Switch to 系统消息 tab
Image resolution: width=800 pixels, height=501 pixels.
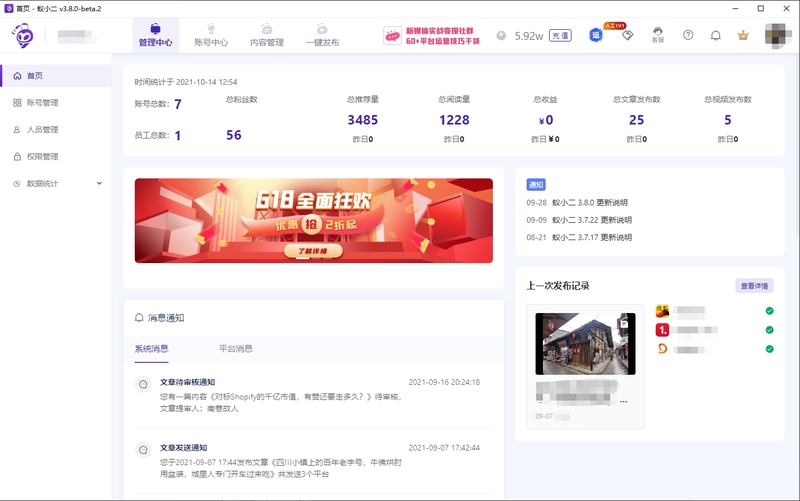[152, 349]
